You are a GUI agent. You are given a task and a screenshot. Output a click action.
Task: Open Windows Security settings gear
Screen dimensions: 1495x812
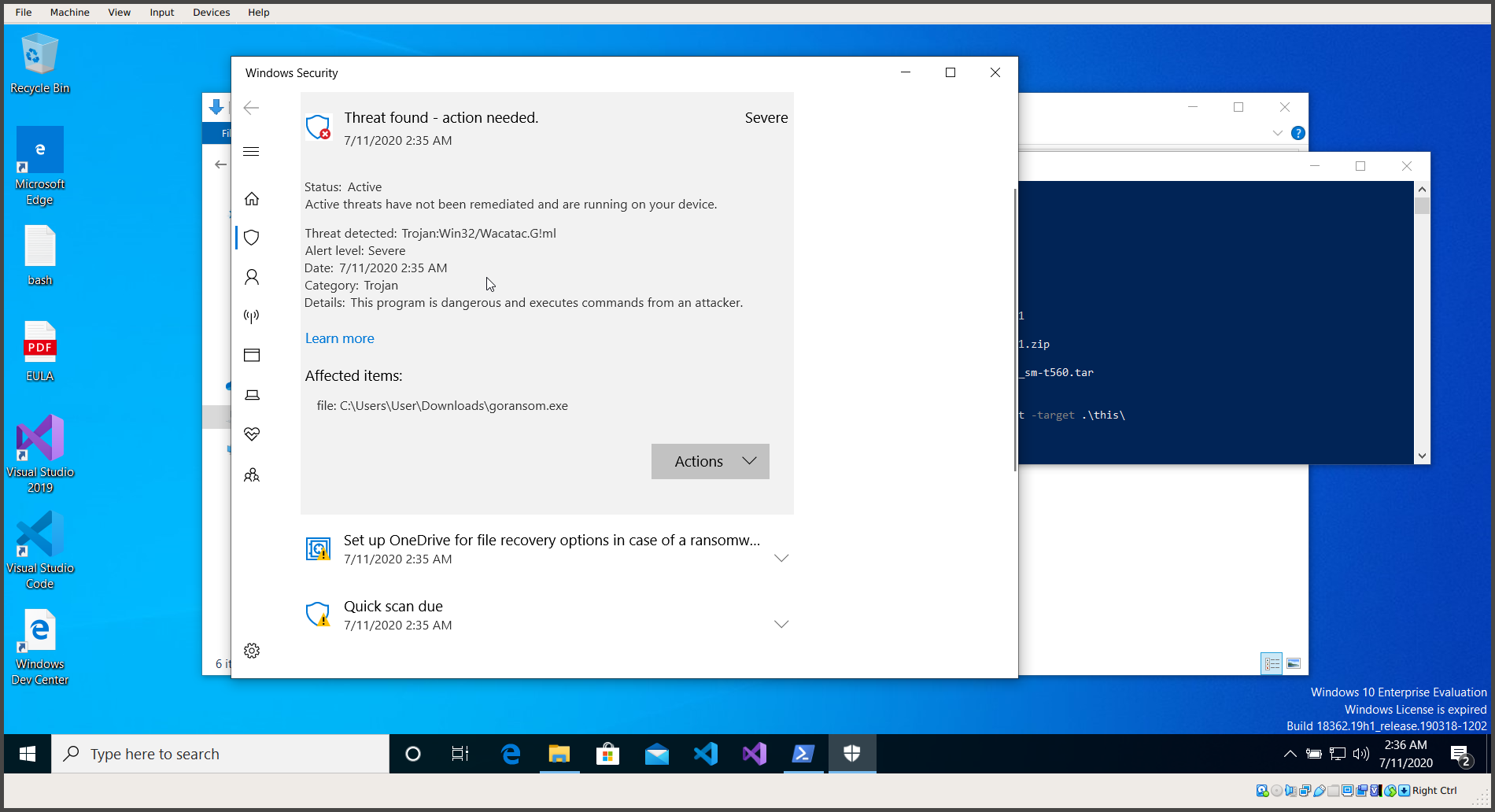click(252, 651)
